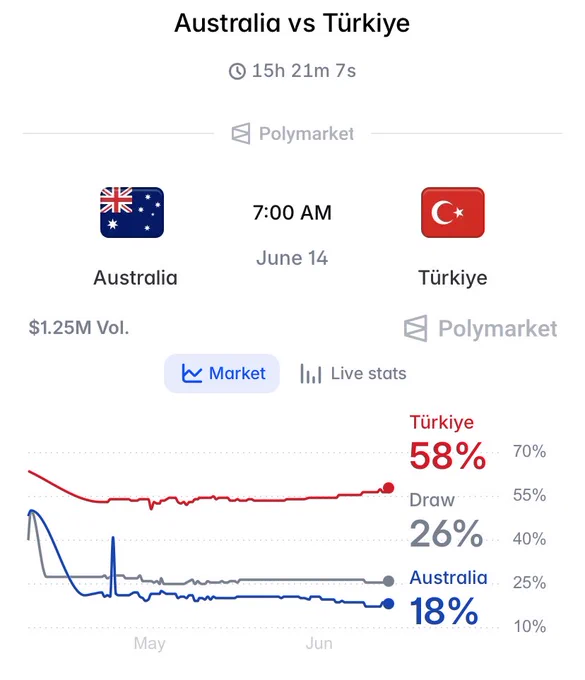Click the Australia team name

point(135,278)
